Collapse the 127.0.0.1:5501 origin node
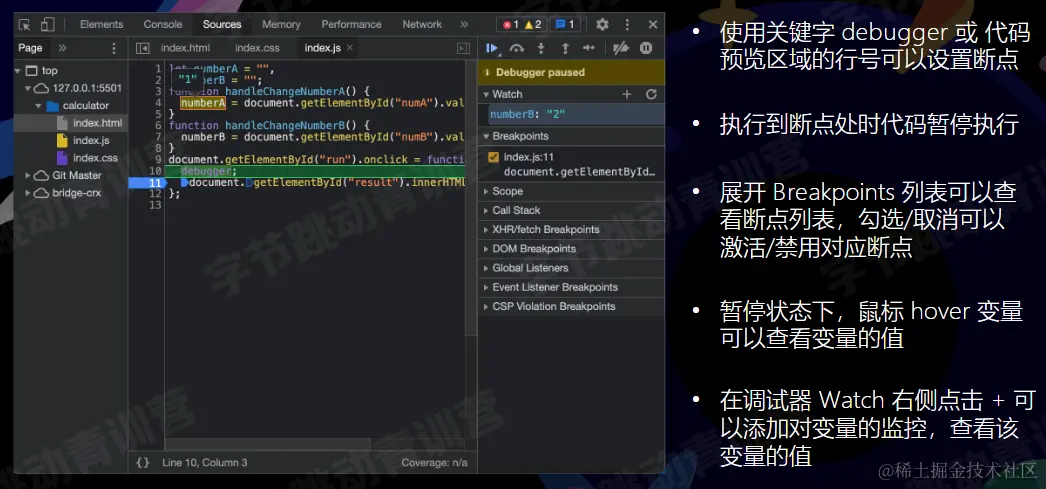 (28, 88)
